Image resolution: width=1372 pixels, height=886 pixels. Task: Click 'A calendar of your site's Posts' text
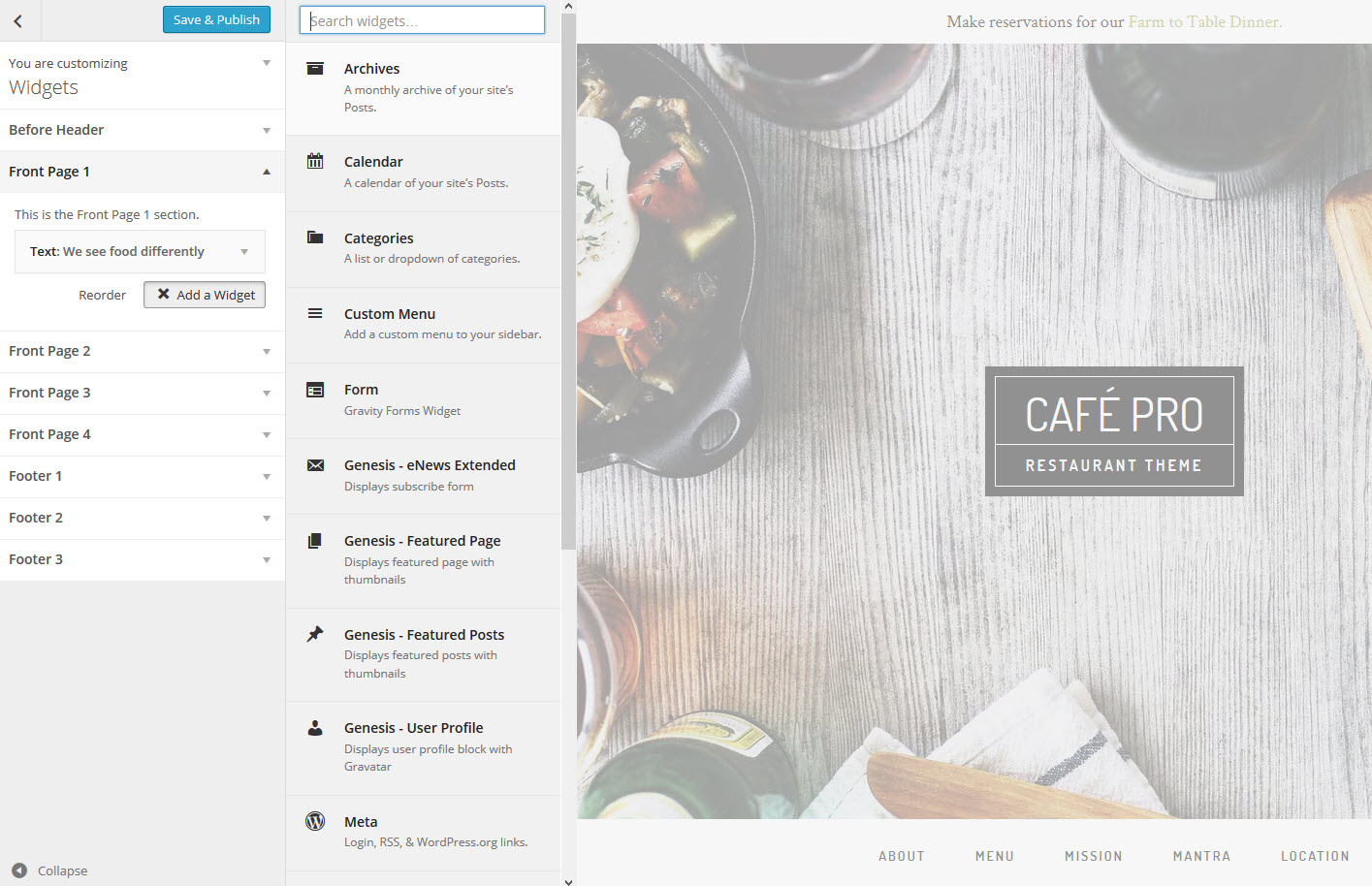[x=426, y=183]
